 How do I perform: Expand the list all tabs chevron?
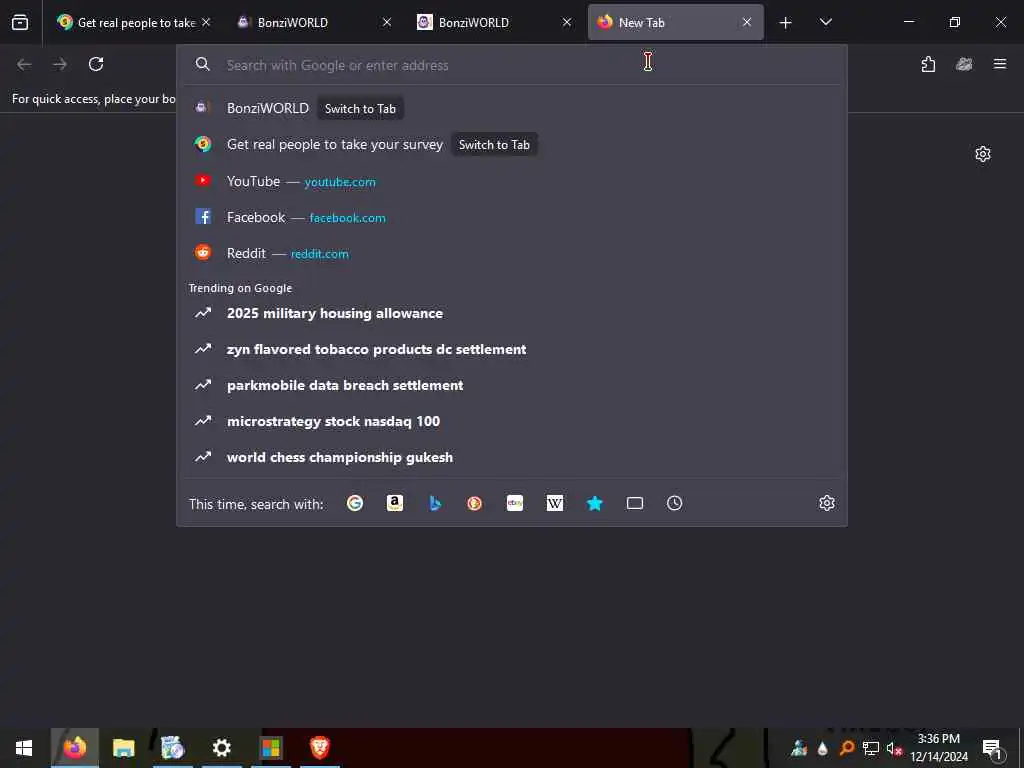tap(825, 22)
